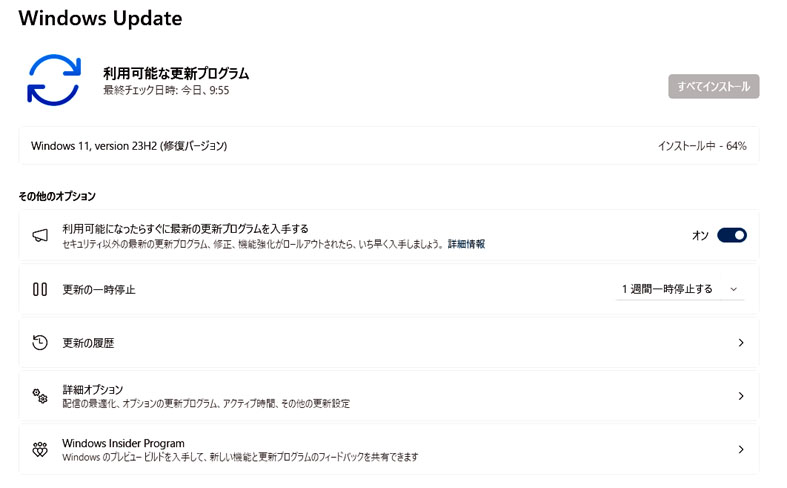Expand 更新の履歴 with its chevron
This screenshot has width=787, height=488.
(x=741, y=342)
